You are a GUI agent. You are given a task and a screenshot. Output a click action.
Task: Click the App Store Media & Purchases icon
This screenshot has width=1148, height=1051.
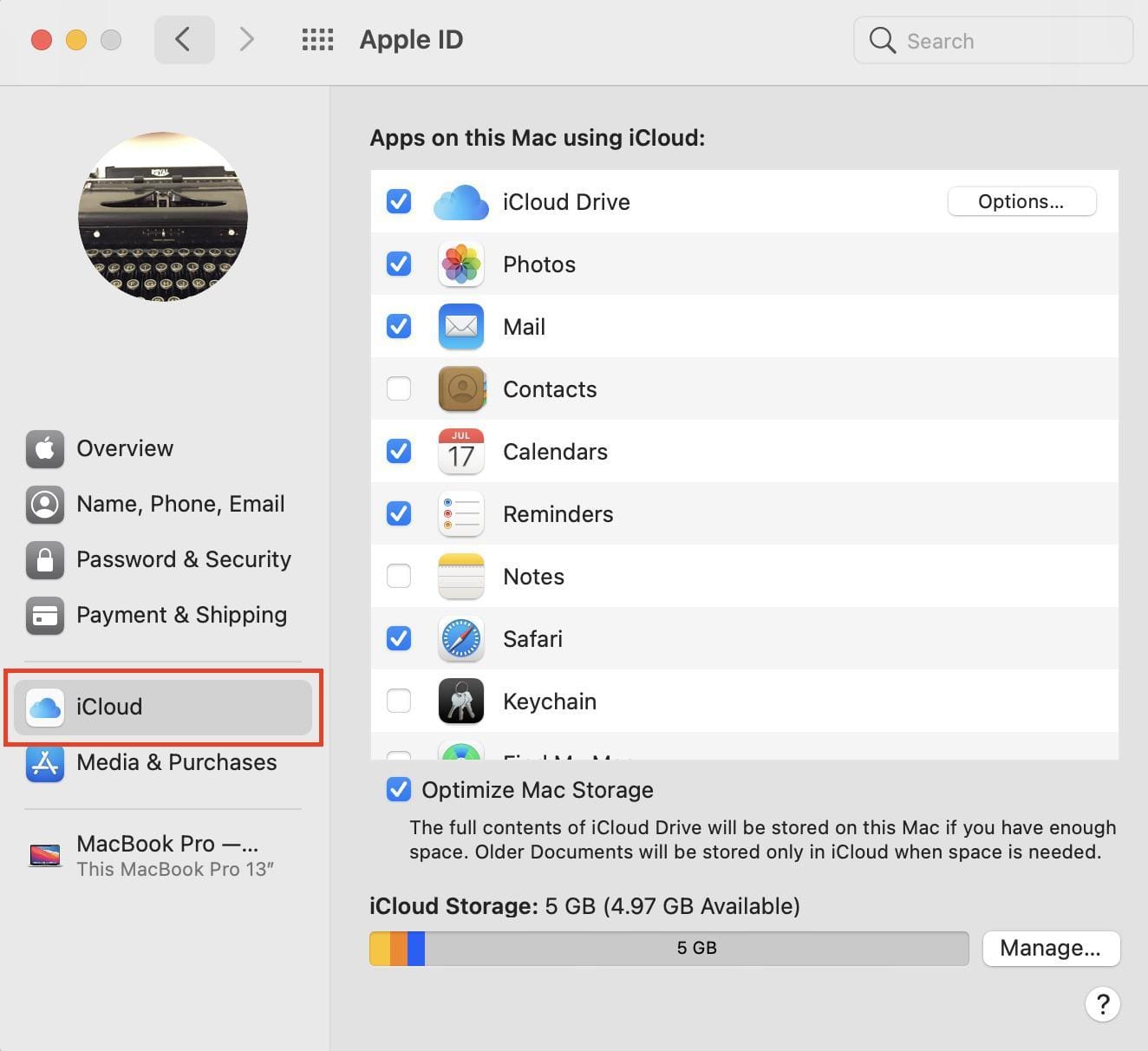pos(45,763)
